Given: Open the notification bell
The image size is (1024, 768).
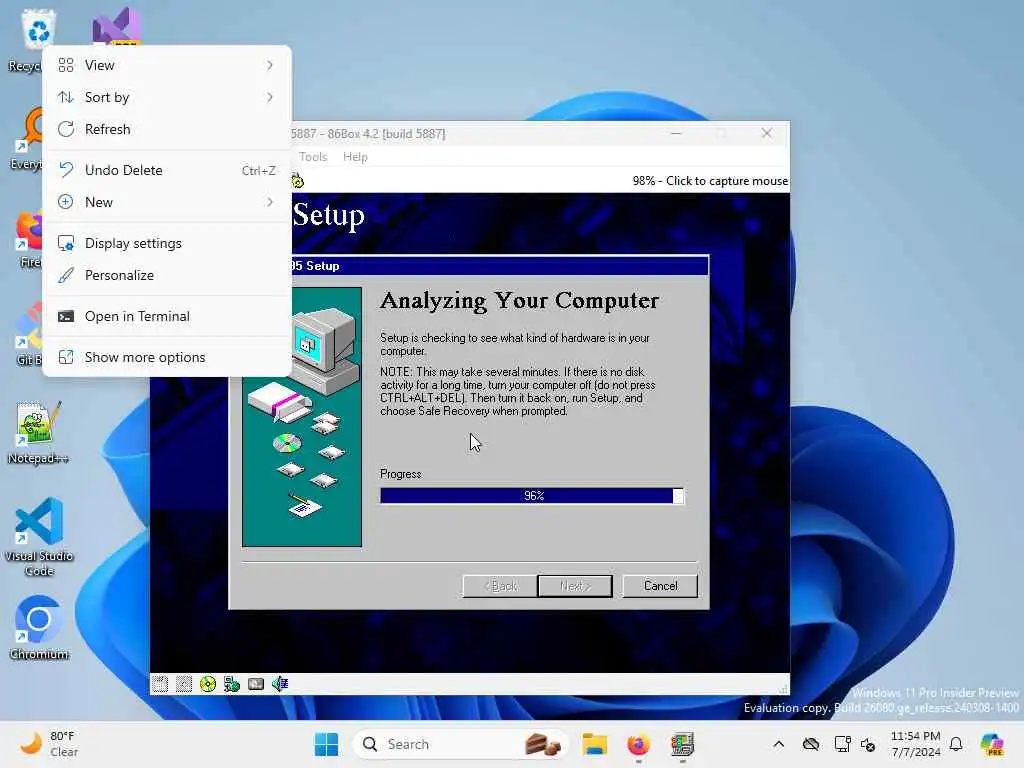Looking at the screenshot, I should [x=956, y=744].
